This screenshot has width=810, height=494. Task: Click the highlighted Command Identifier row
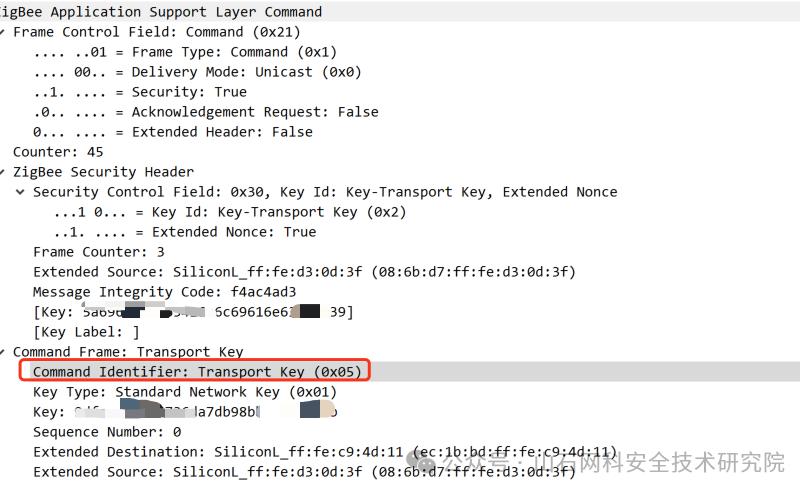tap(195, 372)
